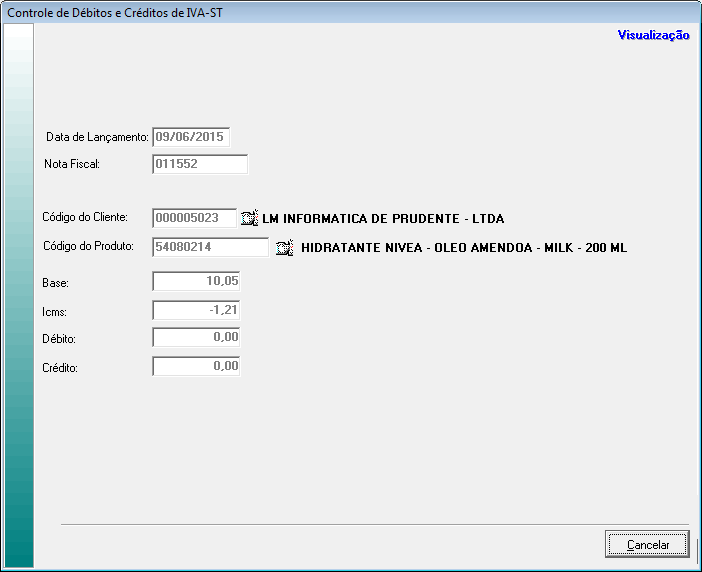Click the Nota Fiscal label
The height and width of the screenshot is (572, 702).
(73, 163)
